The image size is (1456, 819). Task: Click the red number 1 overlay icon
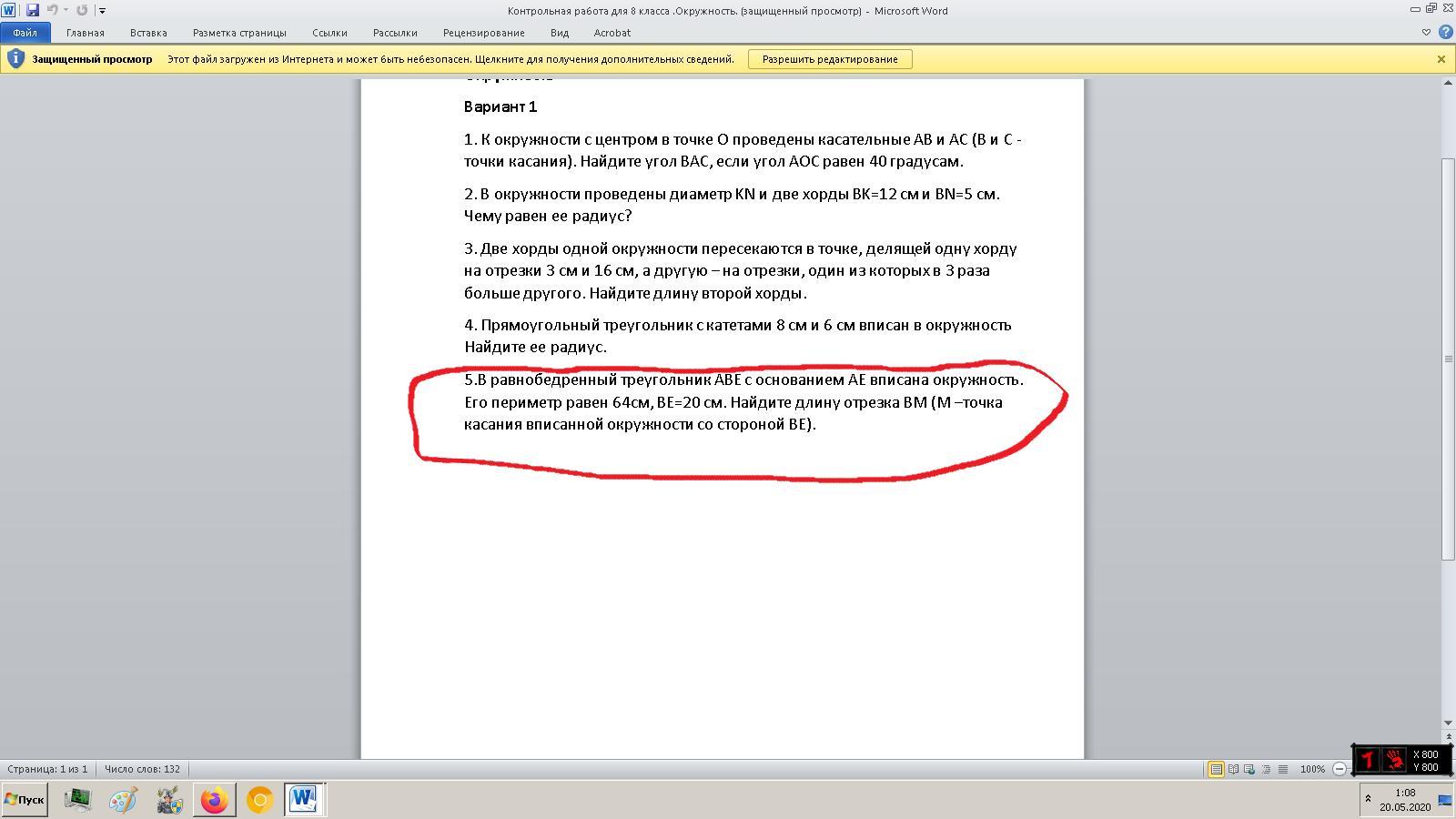(1367, 760)
